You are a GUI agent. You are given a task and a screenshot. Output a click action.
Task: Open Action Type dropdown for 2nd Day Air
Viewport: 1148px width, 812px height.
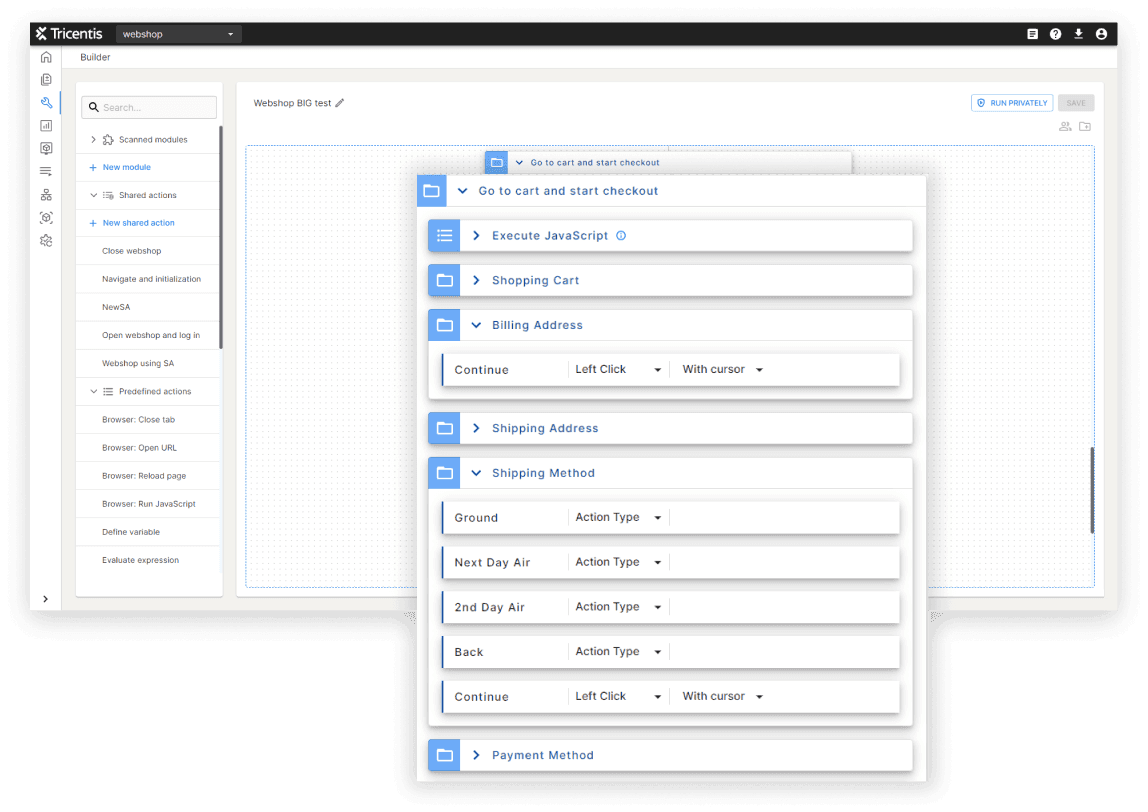point(618,607)
